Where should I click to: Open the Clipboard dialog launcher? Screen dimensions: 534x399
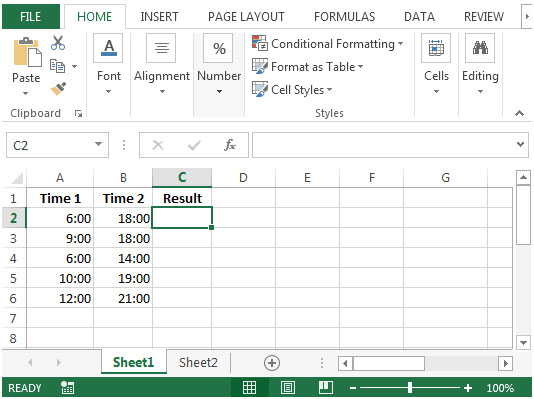click(78, 114)
